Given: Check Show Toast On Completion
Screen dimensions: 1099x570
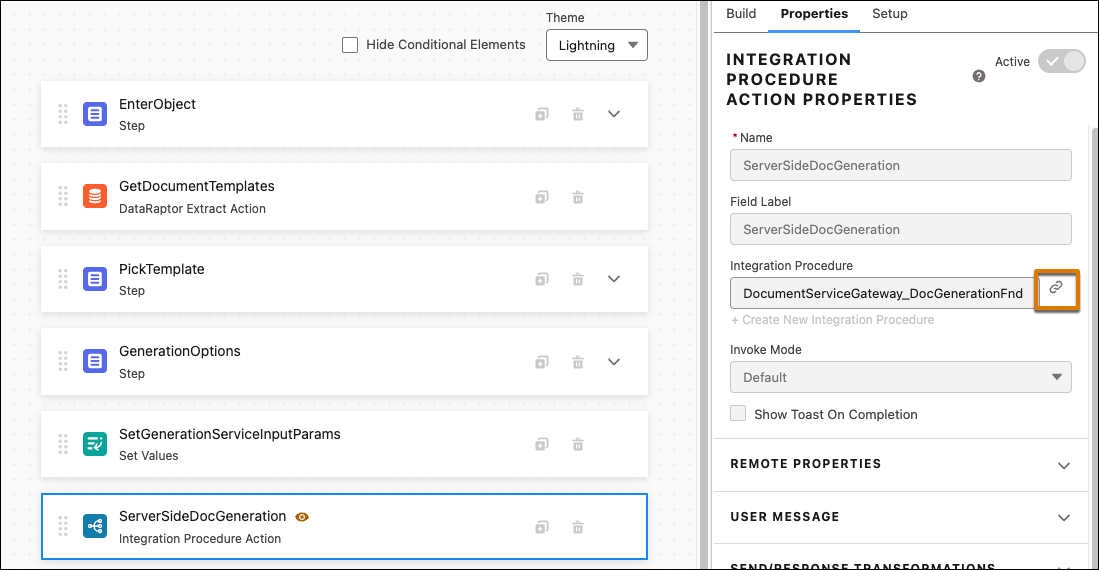Looking at the screenshot, I should [738, 413].
